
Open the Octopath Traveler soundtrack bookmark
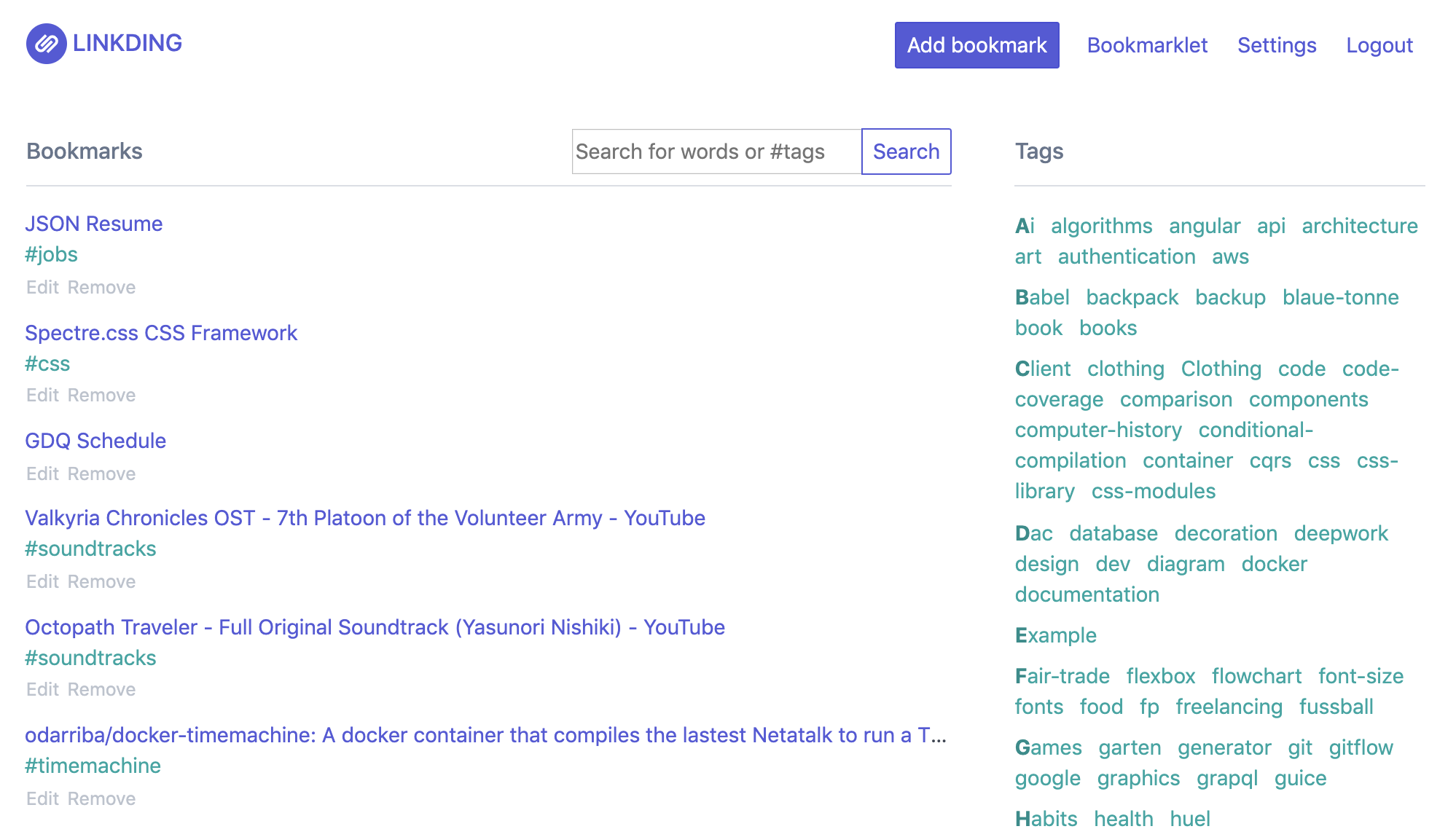click(374, 627)
